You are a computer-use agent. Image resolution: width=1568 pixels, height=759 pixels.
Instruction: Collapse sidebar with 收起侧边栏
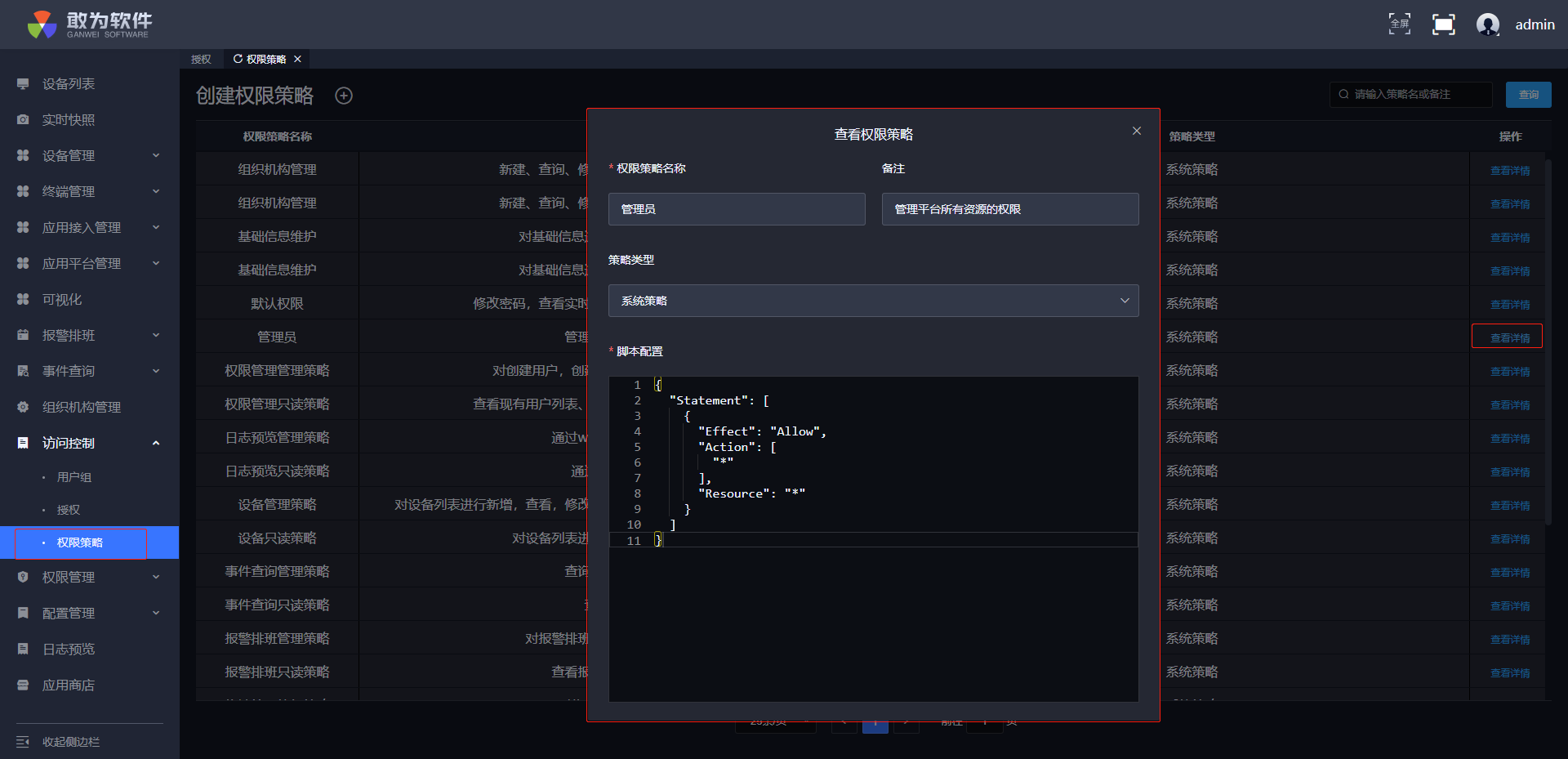[70, 742]
